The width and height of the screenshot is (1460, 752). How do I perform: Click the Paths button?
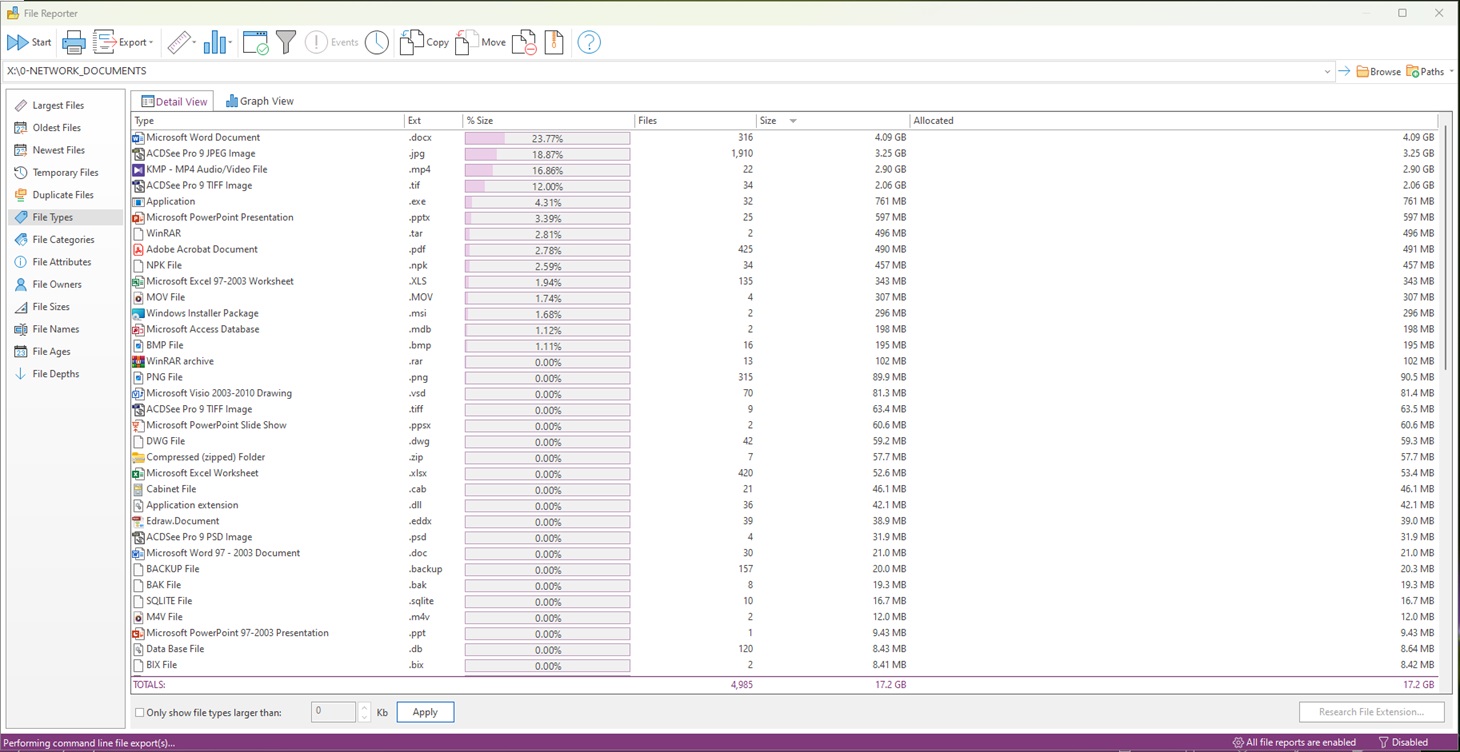1424,71
